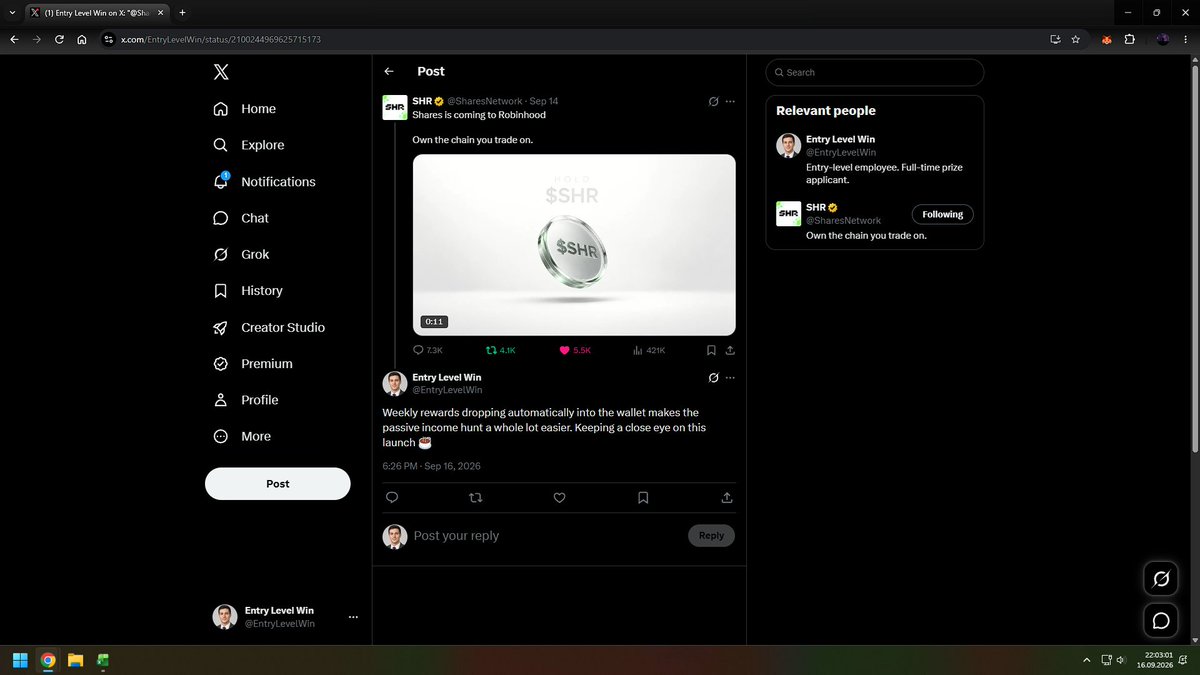Open the more options on SHR post
1200x675 pixels.
pyautogui.click(x=730, y=101)
